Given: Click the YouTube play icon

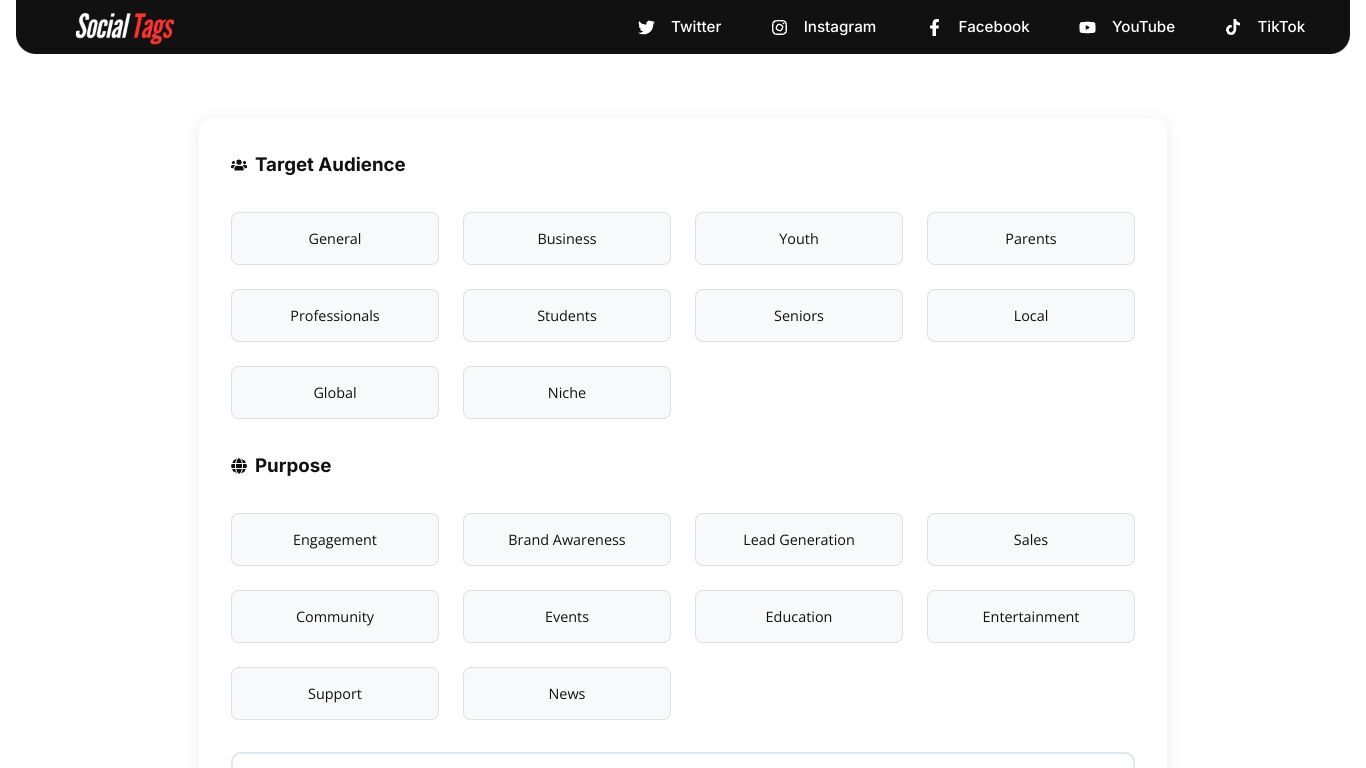Looking at the screenshot, I should click(x=1087, y=27).
